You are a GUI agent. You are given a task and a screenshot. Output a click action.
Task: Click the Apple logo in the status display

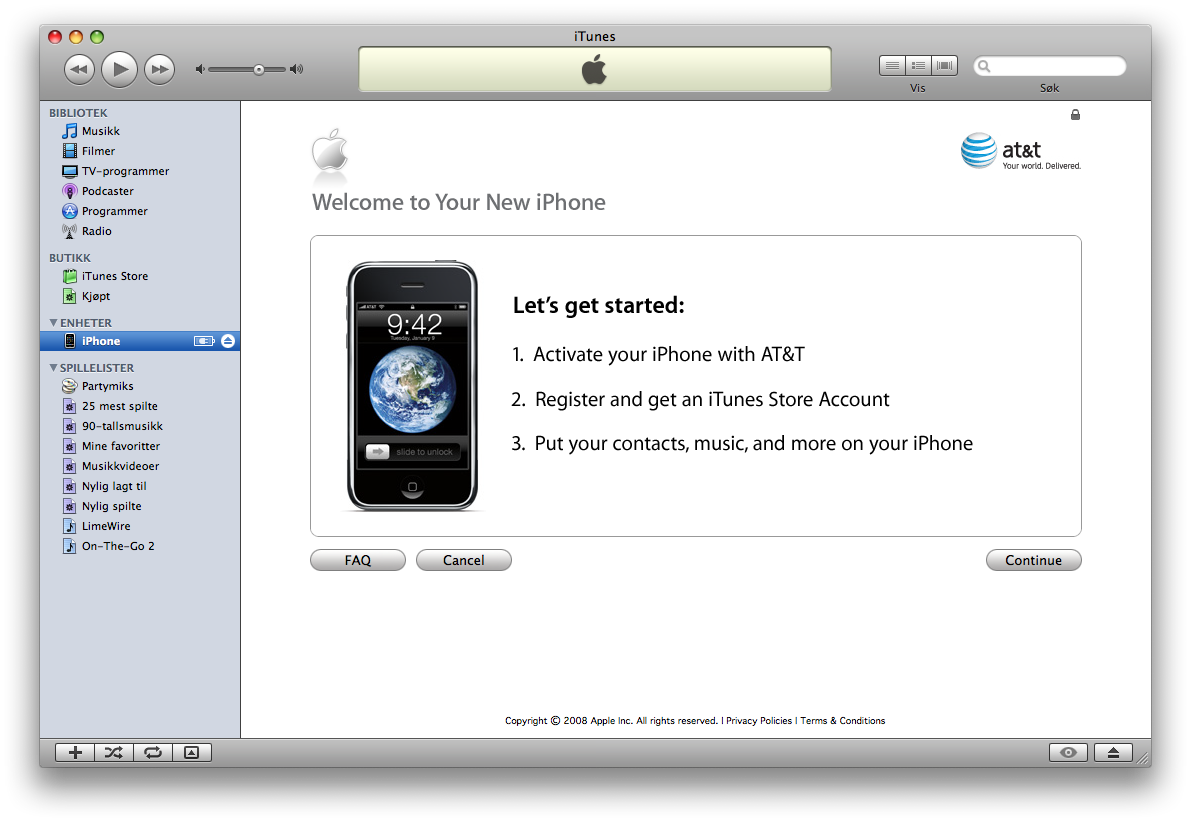(x=594, y=69)
